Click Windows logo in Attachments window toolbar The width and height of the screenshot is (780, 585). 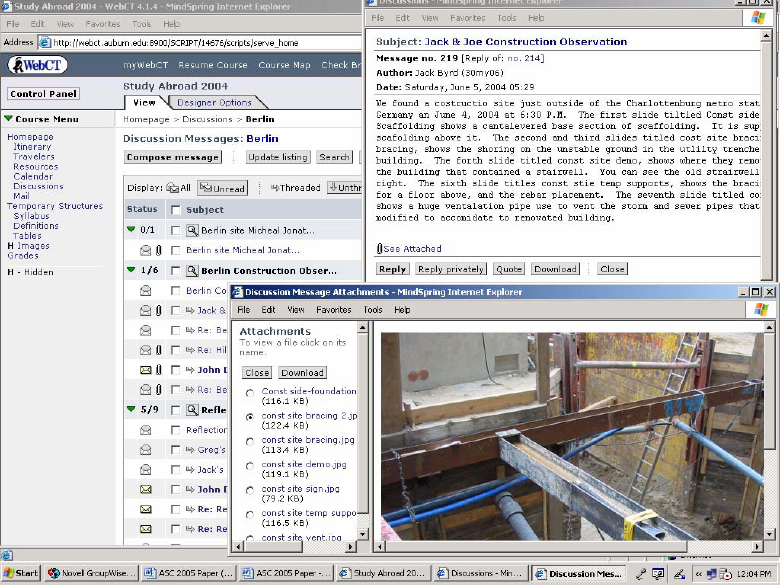pyautogui.click(x=761, y=309)
